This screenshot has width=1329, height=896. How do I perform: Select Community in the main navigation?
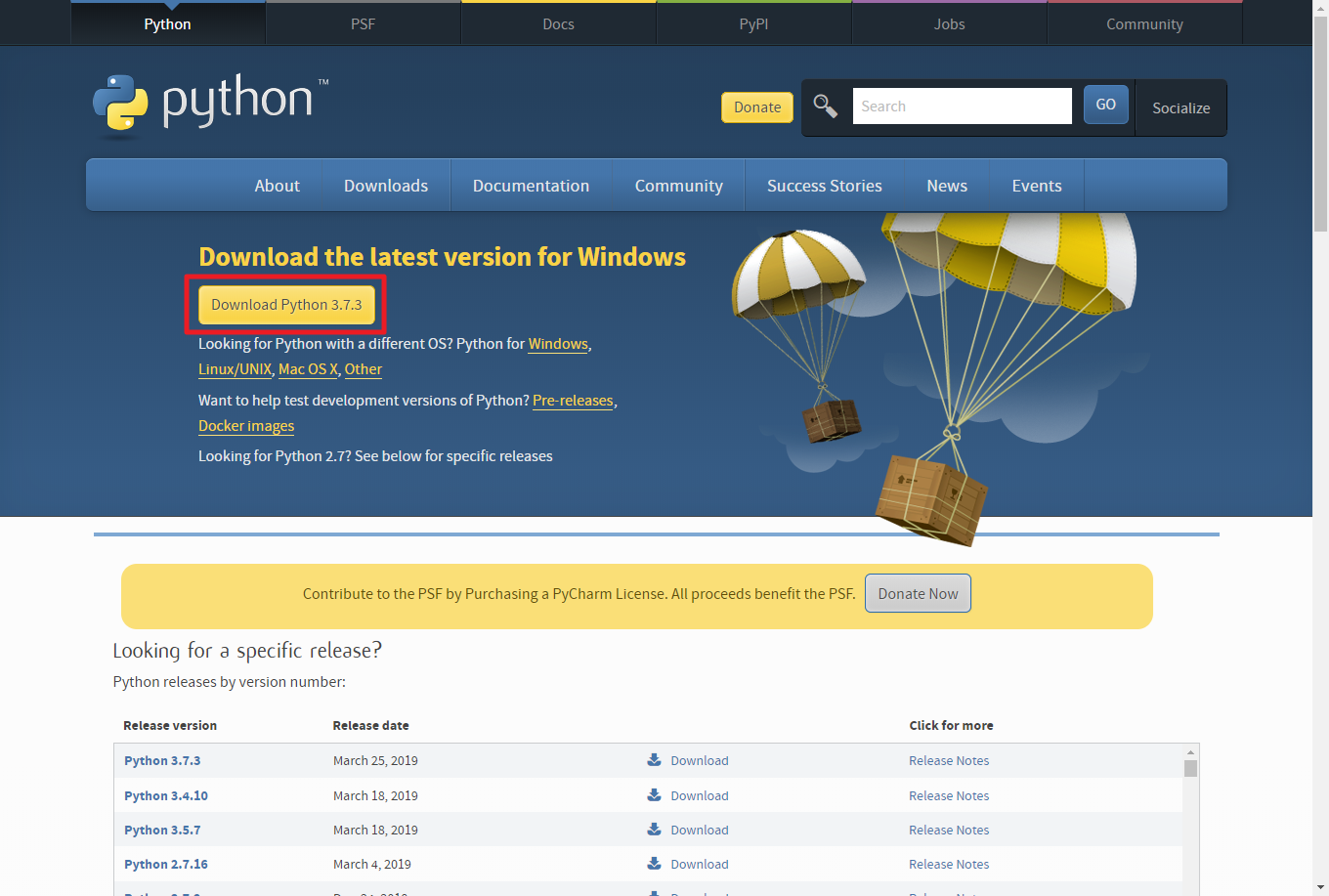[679, 186]
